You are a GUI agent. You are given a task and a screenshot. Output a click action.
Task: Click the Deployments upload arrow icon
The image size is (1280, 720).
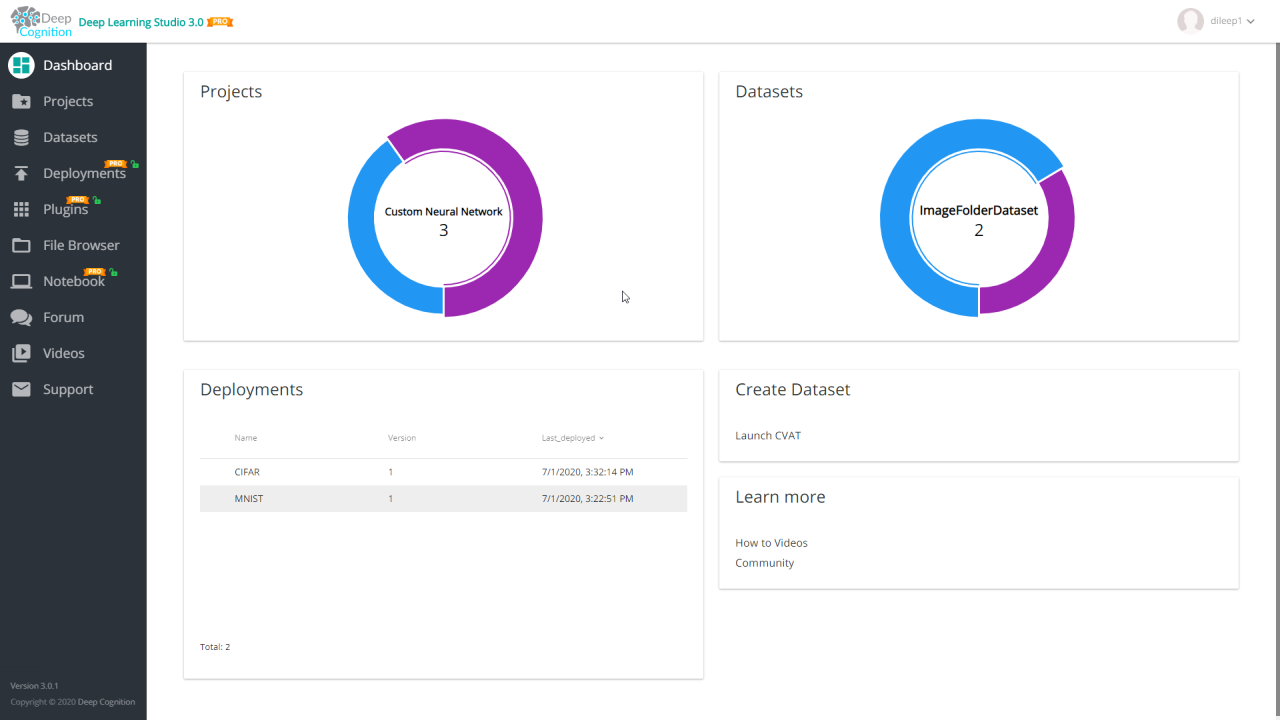tap(21, 173)
